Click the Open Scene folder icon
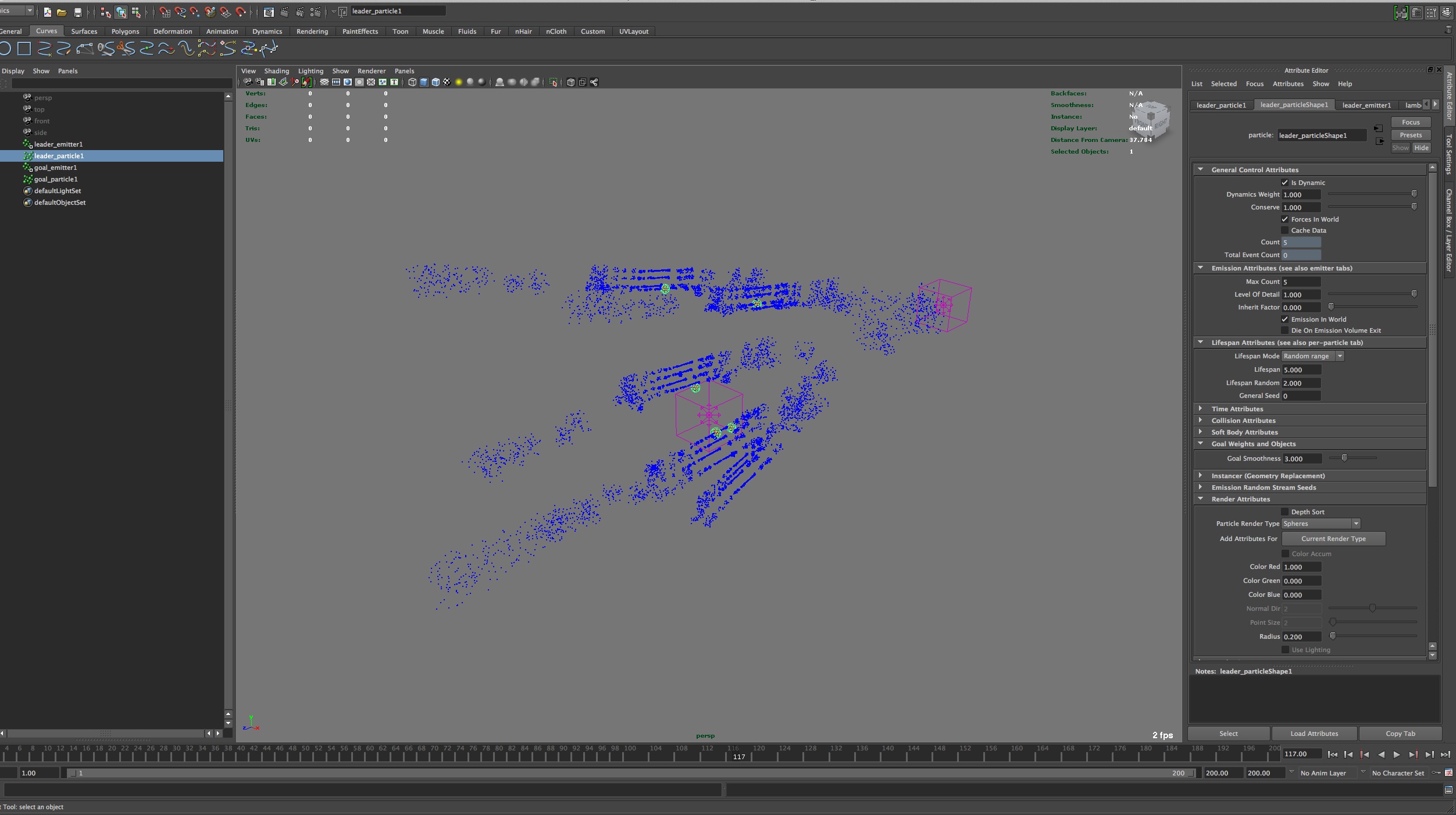 coord(62,12)
